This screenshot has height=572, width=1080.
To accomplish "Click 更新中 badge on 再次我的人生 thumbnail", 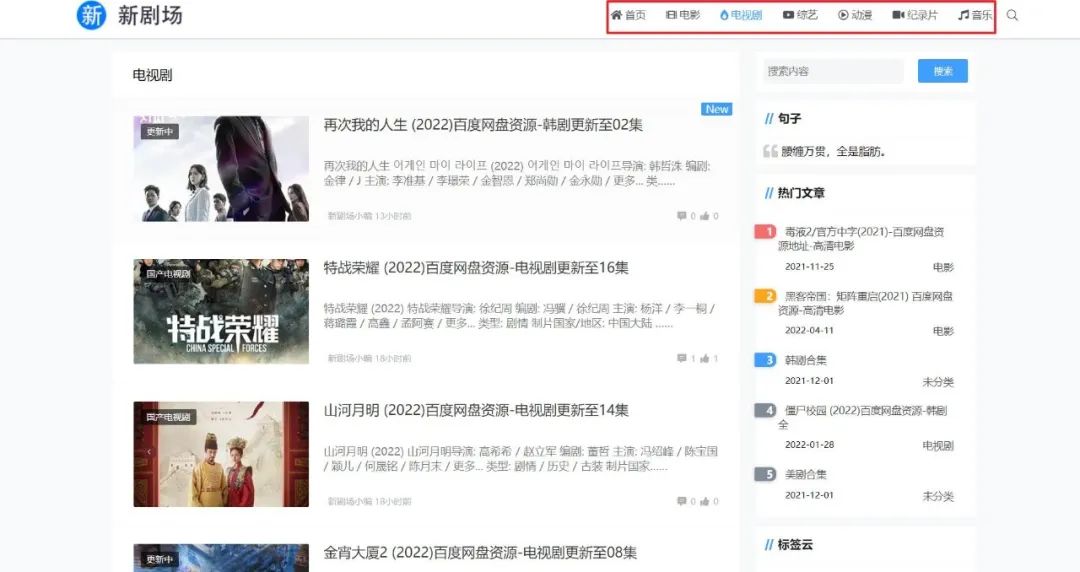I will 160,131.
